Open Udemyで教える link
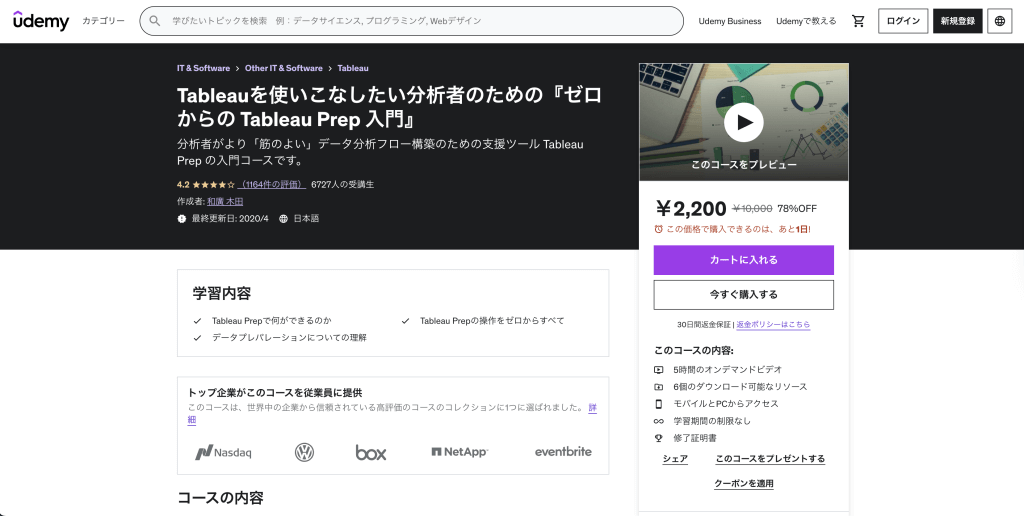The image size is (1024, 516). coord(806,21)
